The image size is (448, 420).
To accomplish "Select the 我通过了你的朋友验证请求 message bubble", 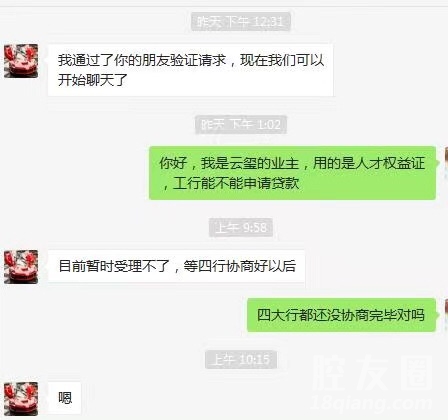I will click(x=191, y=70).
